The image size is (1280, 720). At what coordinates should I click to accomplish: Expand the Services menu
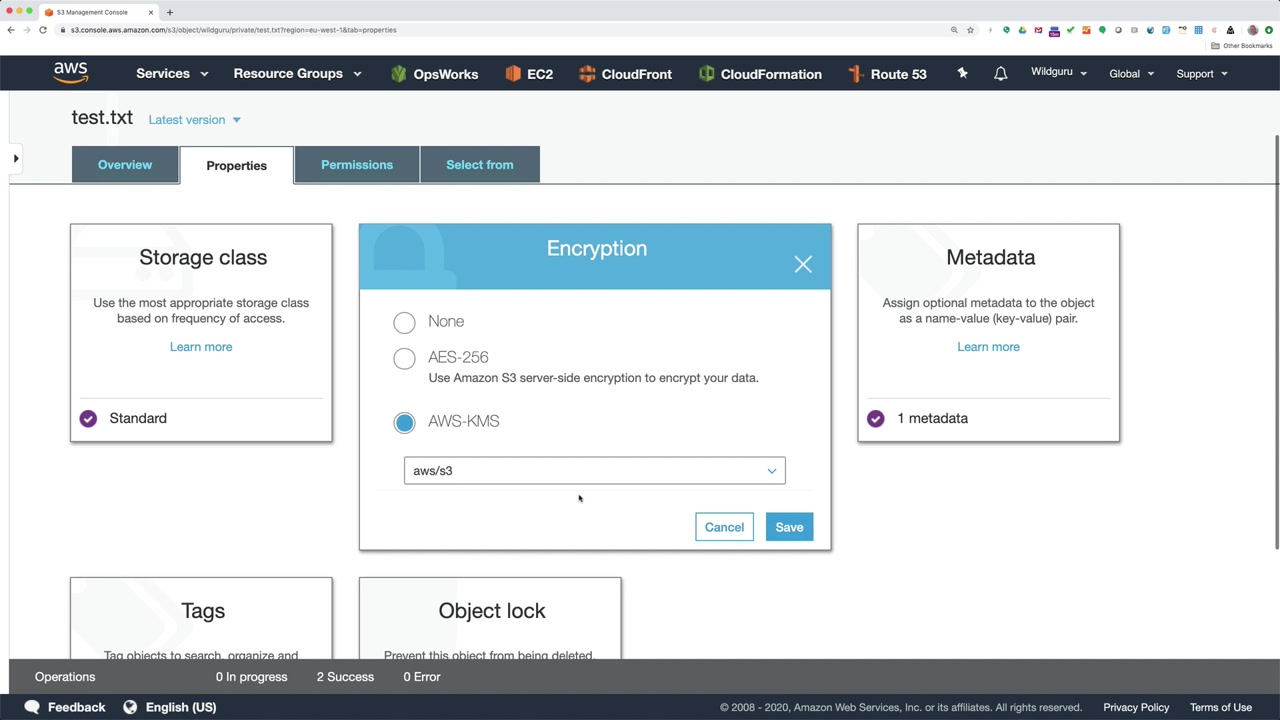[x=172, y=74]
